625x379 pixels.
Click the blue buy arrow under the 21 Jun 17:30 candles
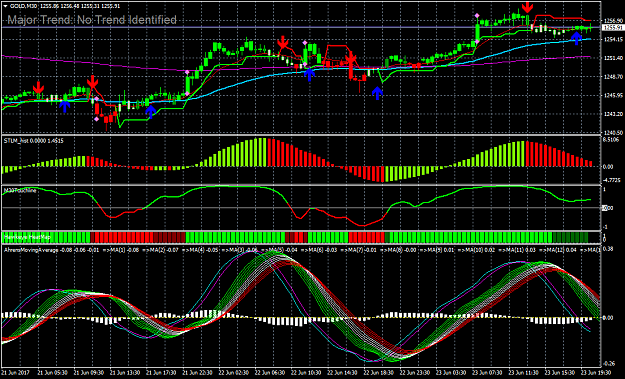[x=150, y=112]
